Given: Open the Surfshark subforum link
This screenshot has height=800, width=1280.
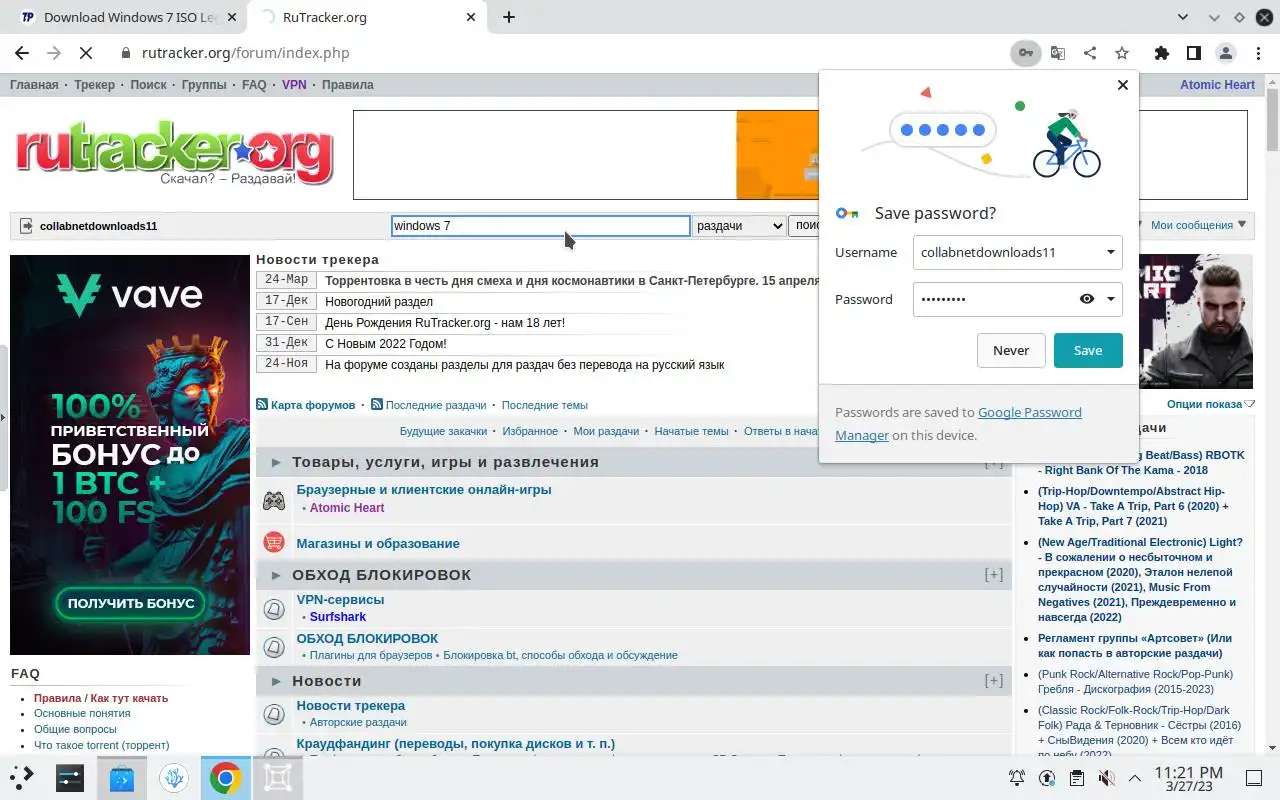Looking at the screenshot, I should pyautogui.click(x=337, y=617).
